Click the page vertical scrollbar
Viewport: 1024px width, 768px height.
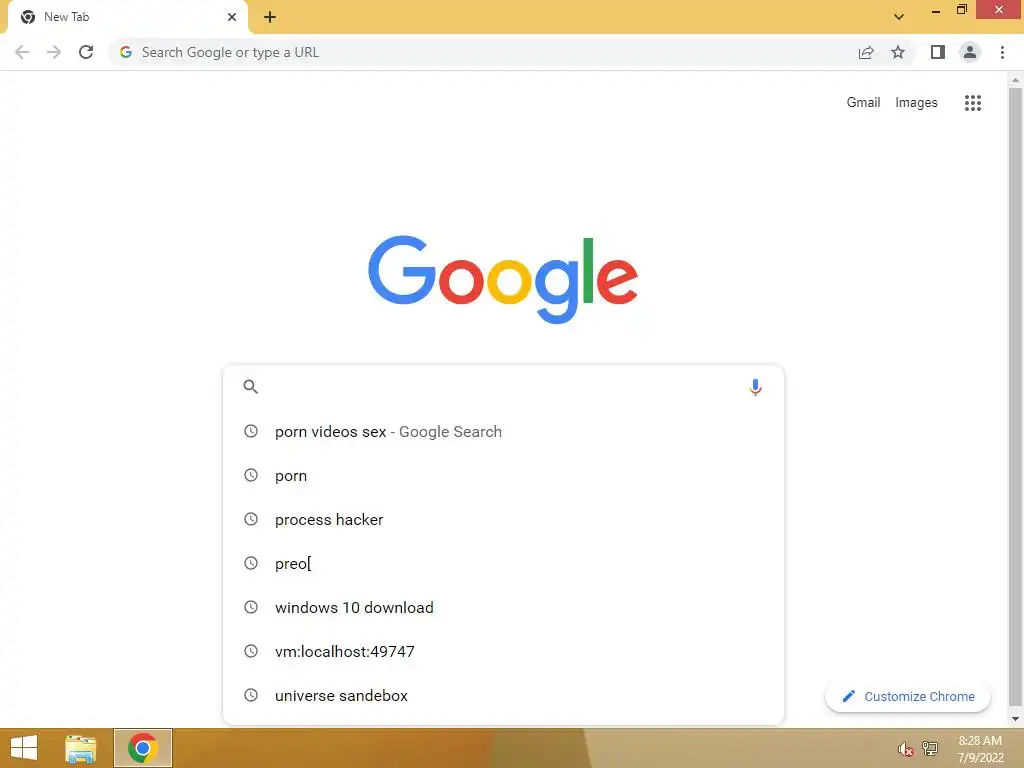(1015, 398)
